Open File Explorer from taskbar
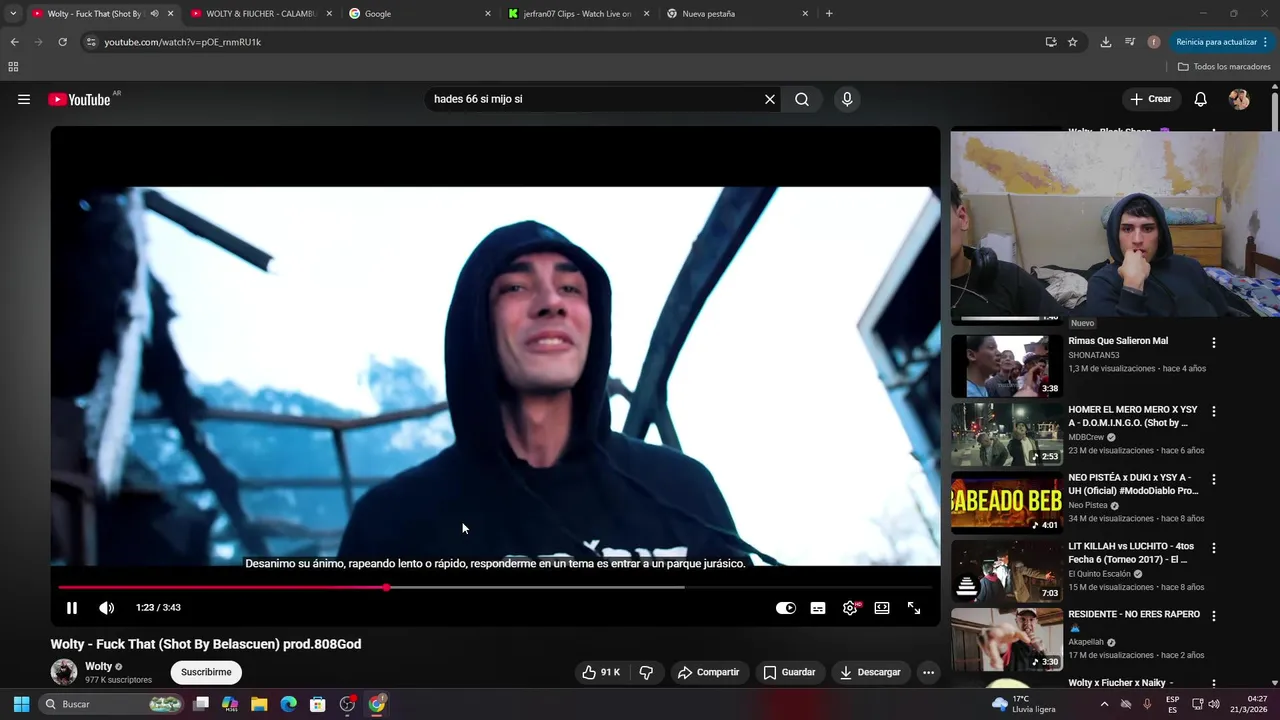The image size is (1280, 720). point(259,704)
